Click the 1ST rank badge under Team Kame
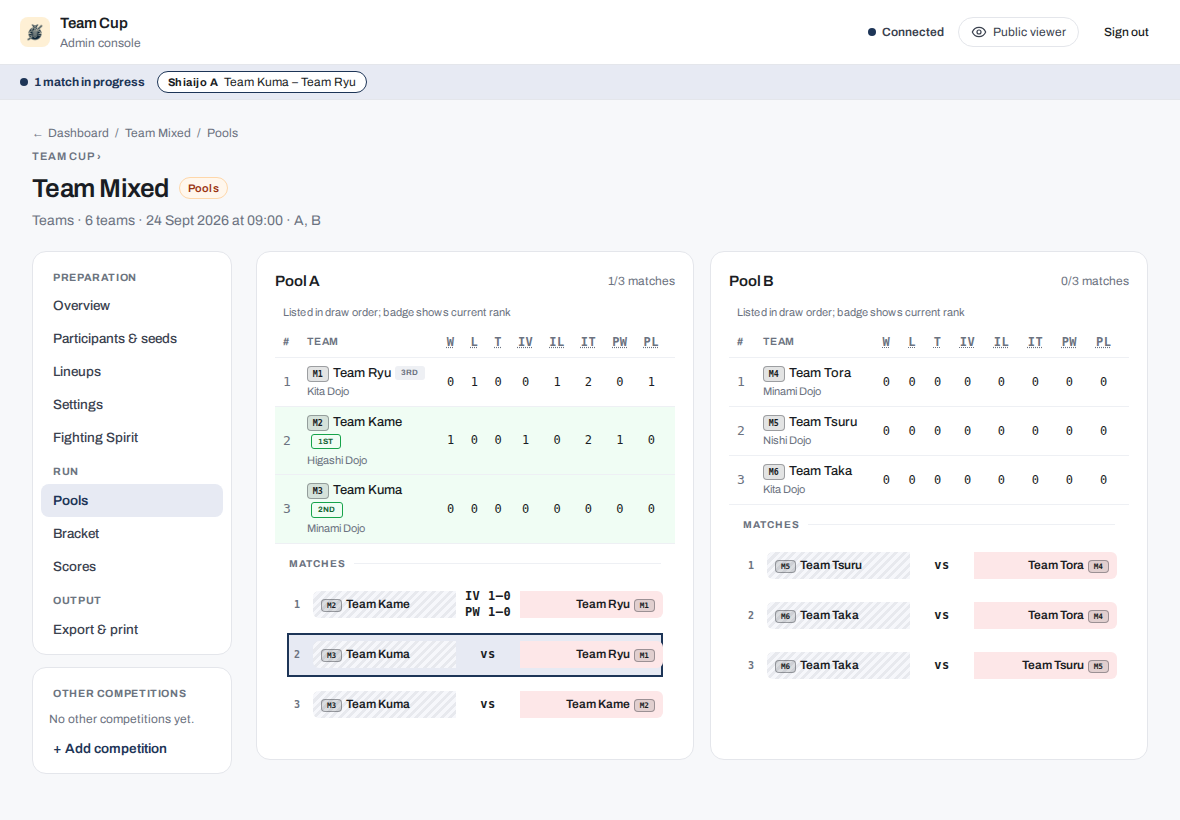1180x820 pixels. 326,442
